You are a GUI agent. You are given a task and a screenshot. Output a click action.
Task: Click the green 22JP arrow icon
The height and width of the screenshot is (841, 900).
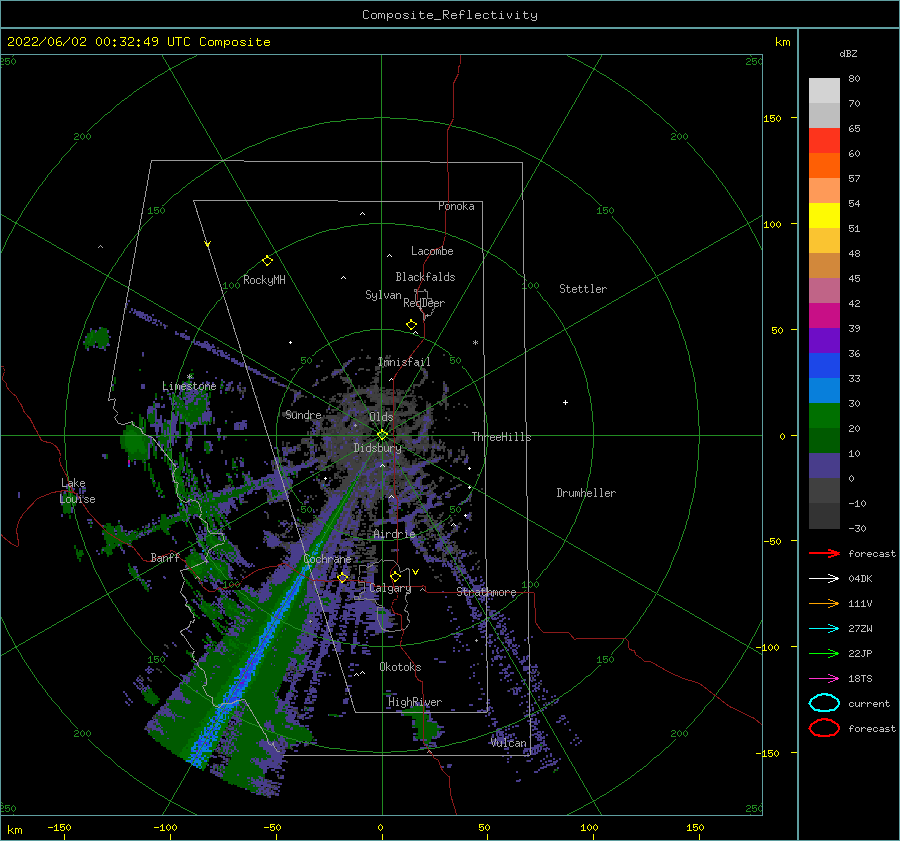824,653
